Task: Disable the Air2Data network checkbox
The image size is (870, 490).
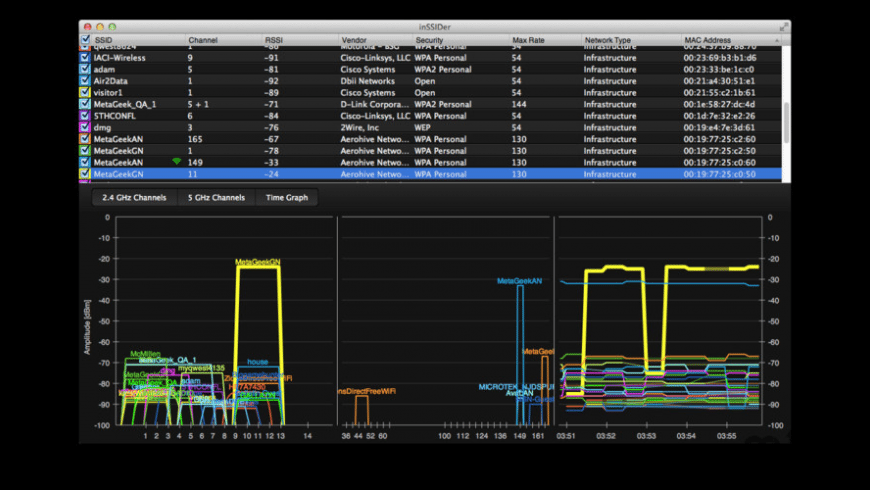Action: pyautogui.click(x=85, y=81)
